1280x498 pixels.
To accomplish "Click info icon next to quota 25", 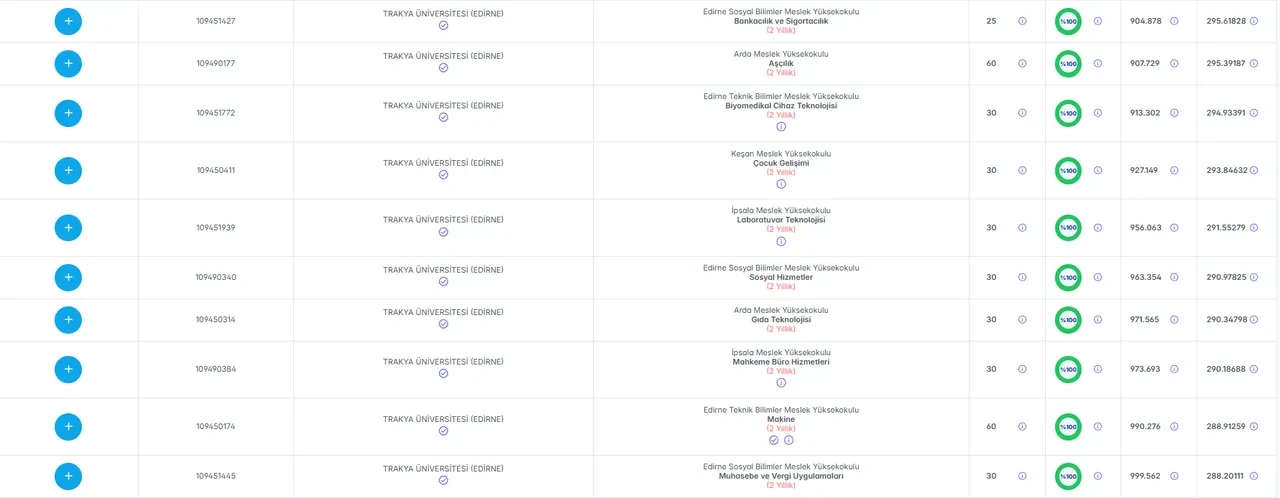I will click(1022, 21).
